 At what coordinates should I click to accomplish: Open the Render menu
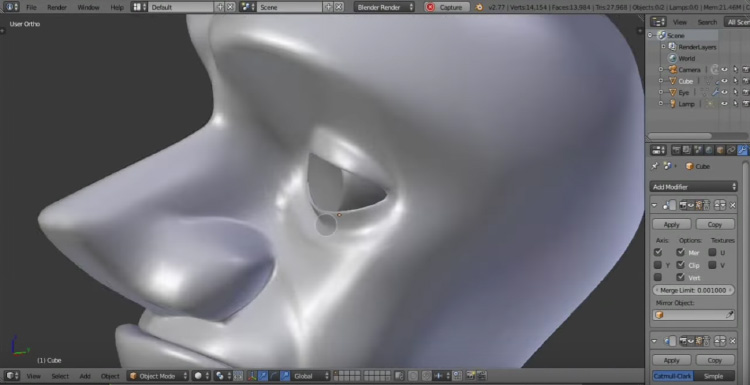pos(57,7)
